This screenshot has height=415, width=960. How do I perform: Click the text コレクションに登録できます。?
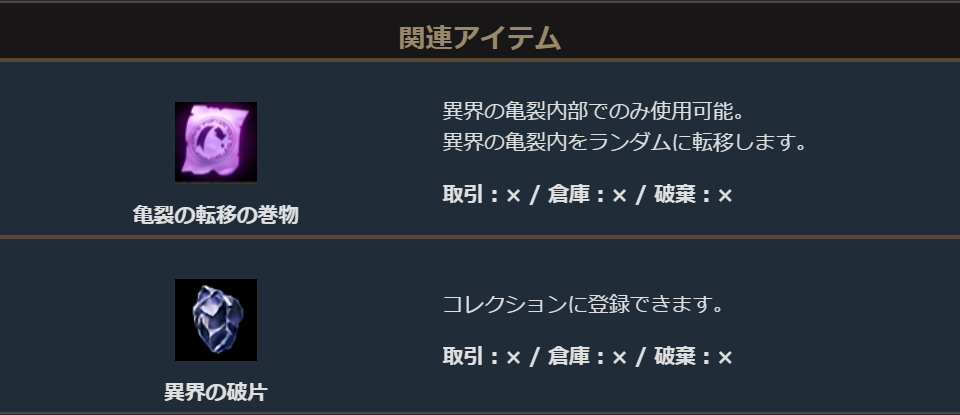point(583,304)
